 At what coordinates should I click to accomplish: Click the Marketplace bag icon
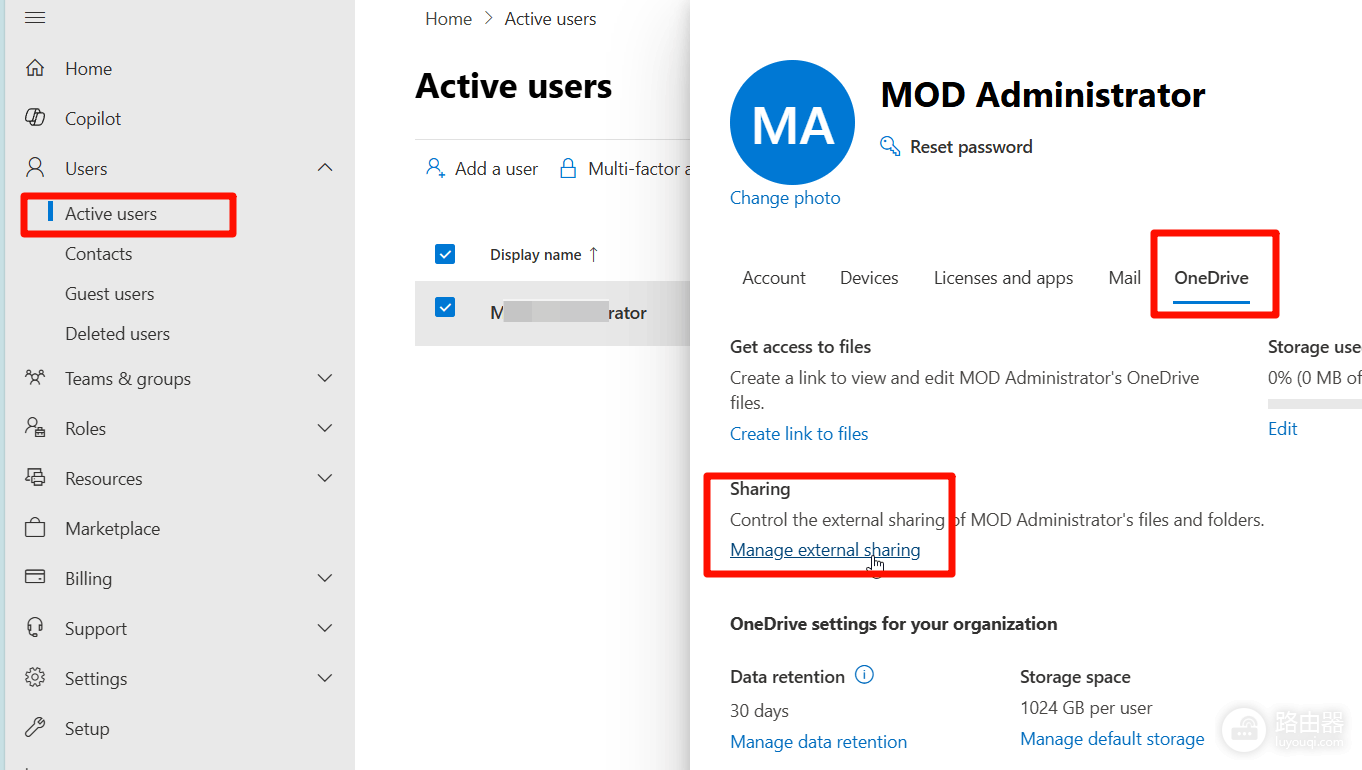[x=35, y=528]
